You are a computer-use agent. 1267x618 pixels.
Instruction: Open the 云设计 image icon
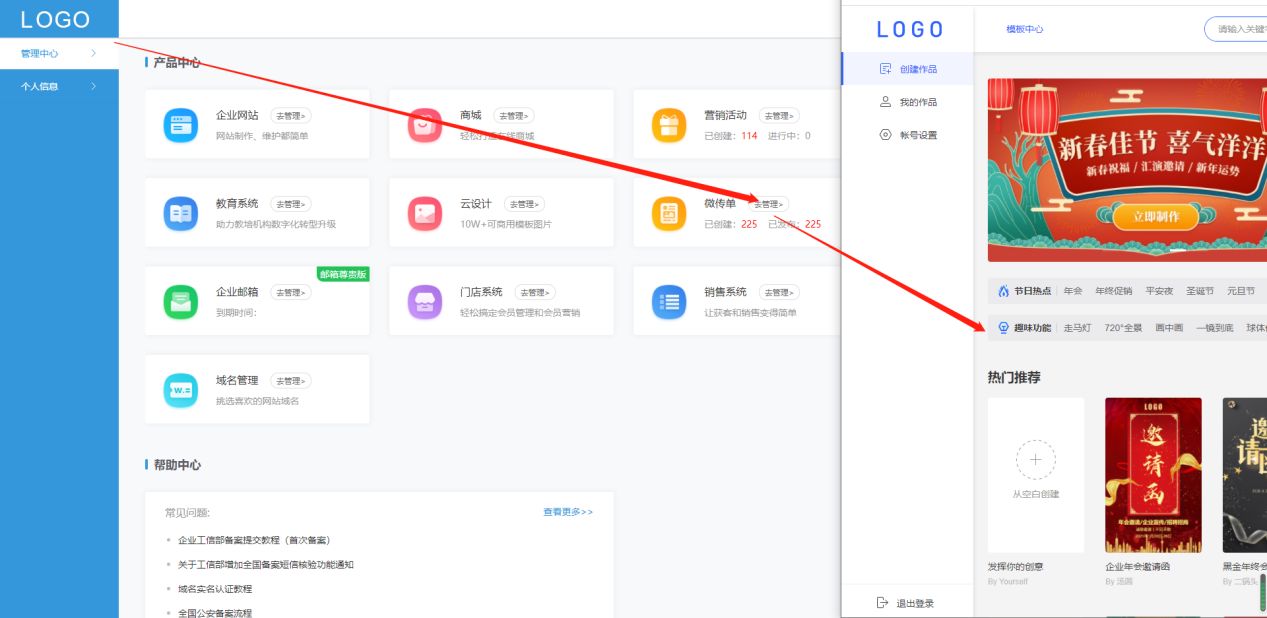[x=425, y=213]
